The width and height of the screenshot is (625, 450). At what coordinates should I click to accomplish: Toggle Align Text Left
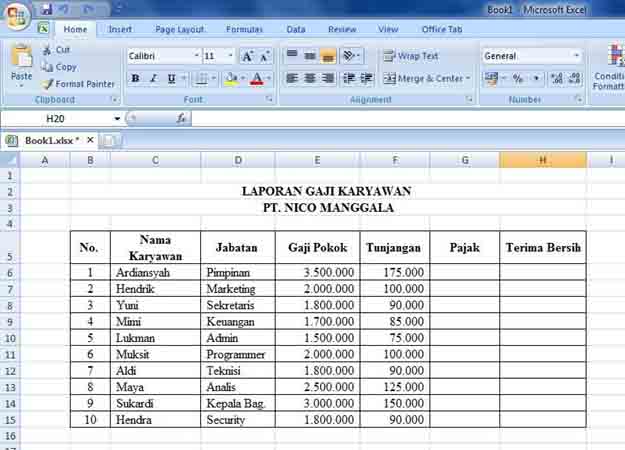pos(292,79)
